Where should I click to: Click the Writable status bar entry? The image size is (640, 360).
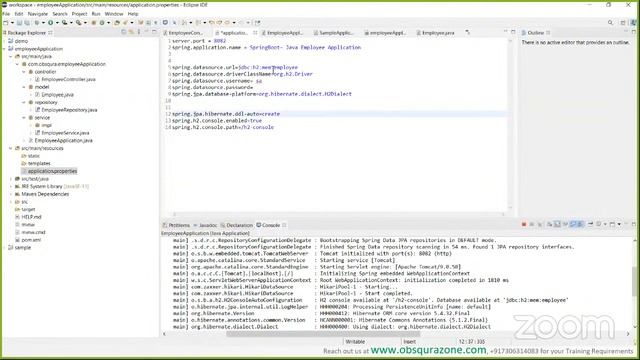tap(355, 342)
